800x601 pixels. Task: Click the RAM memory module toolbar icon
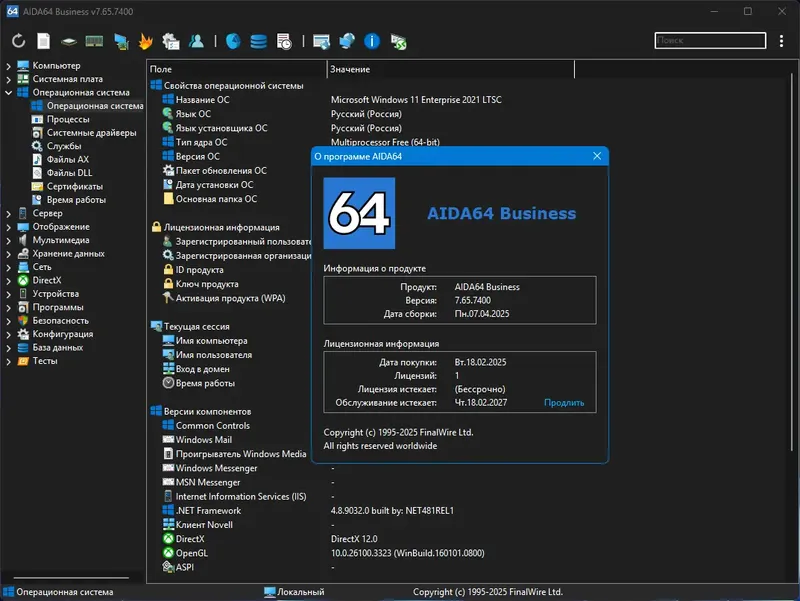click(x=95, y=41)
